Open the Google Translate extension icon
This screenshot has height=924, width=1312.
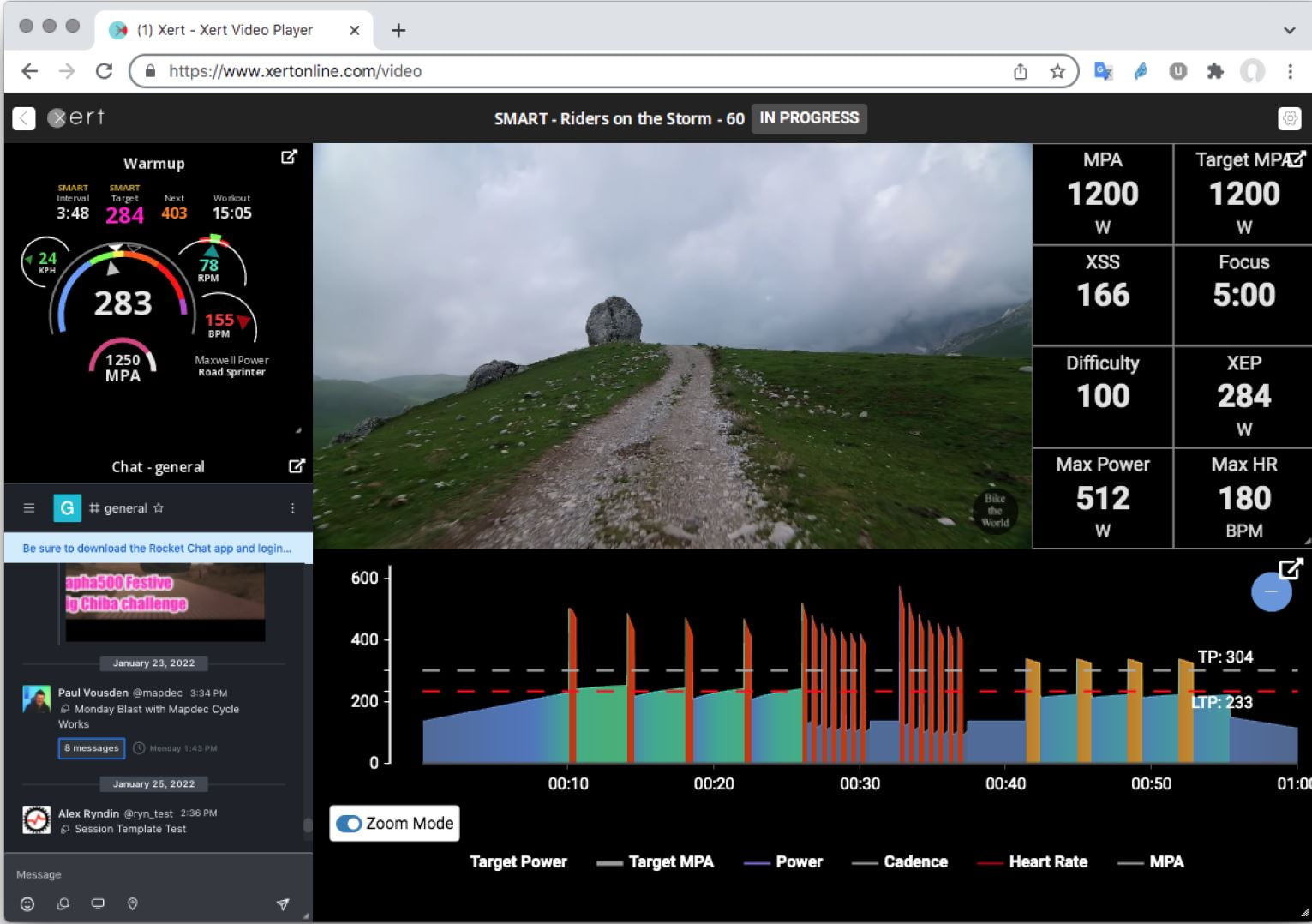1104,71
